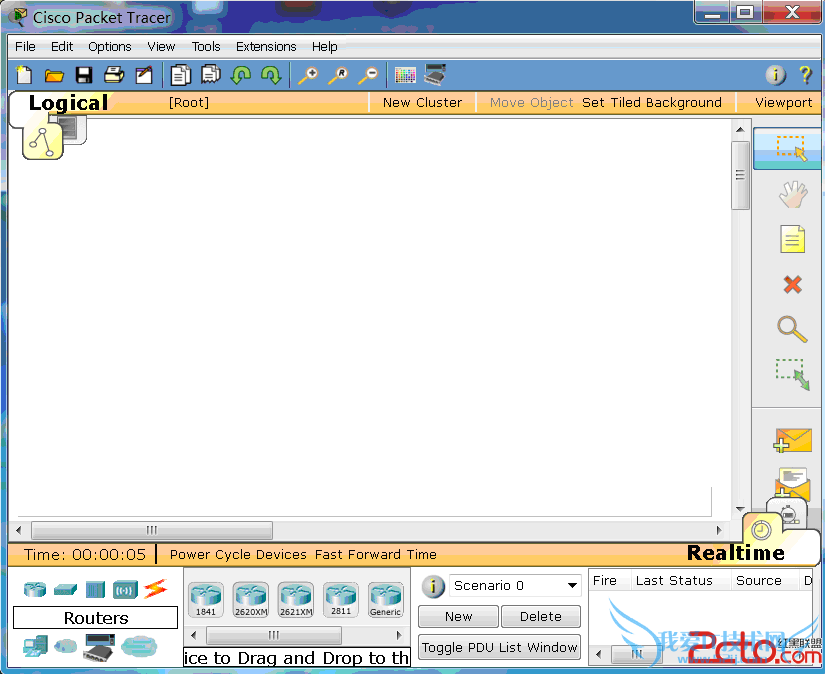Choose the 2621XM router
Screen dimensions: 825x674
click(296, 599)
